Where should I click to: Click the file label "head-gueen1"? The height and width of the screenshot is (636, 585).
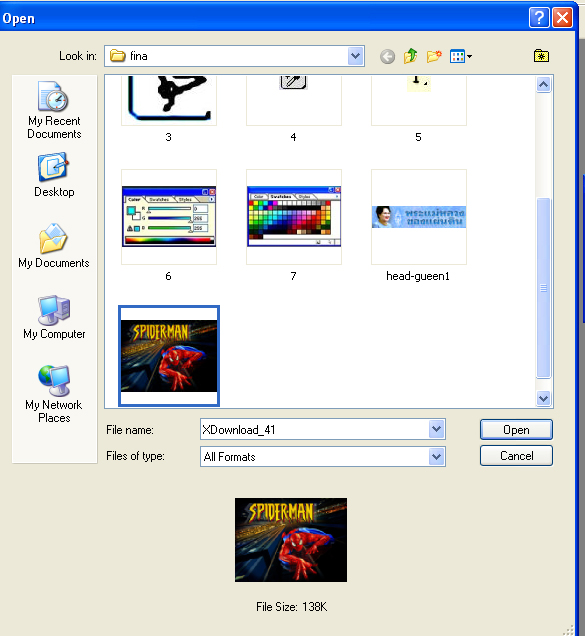(418, 276)
